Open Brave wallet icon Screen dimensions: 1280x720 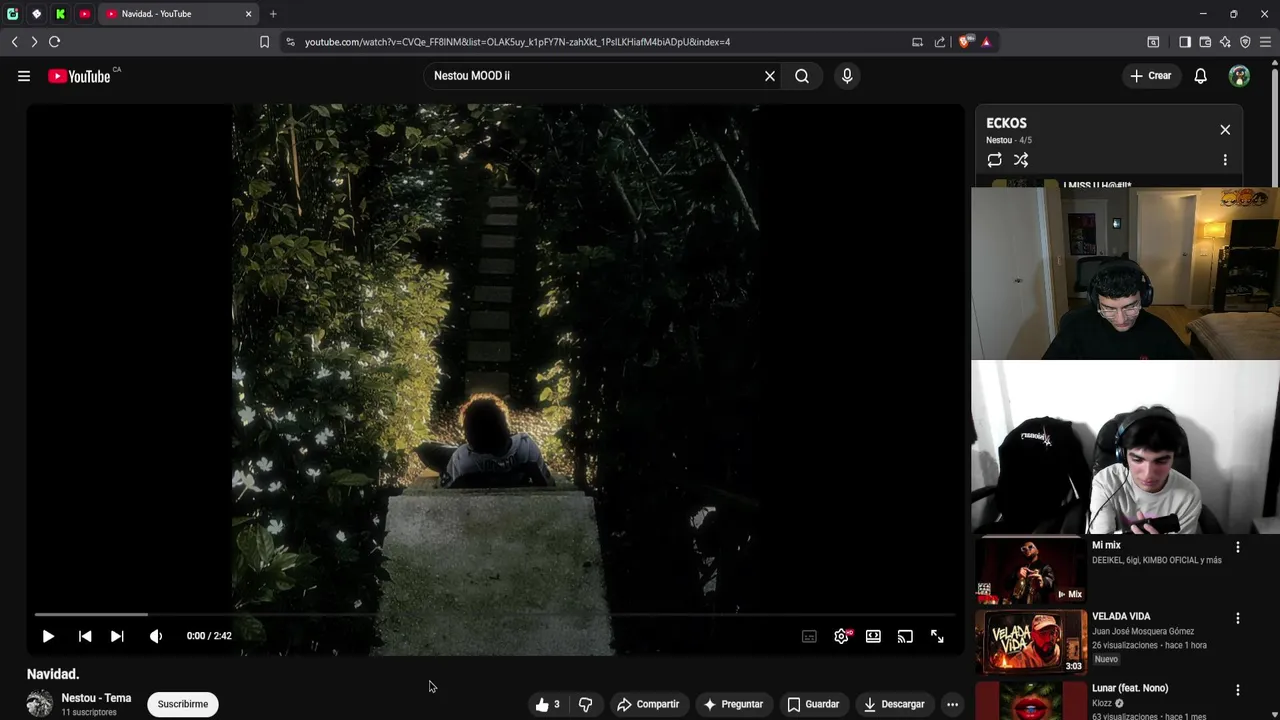(x=1205, y=42)
